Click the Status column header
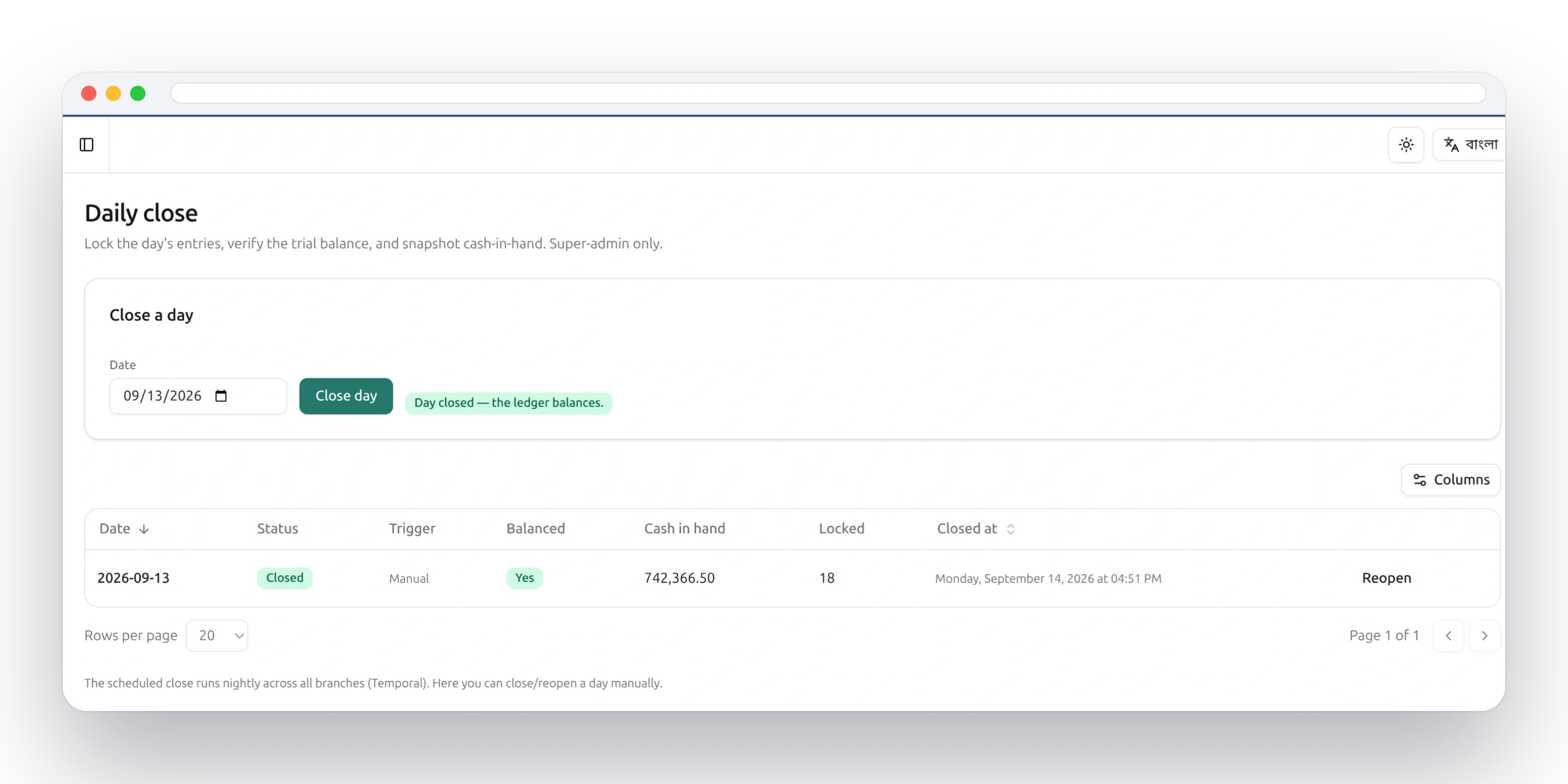The height and width of the screenshot is (784, 1568). [277, 528]
